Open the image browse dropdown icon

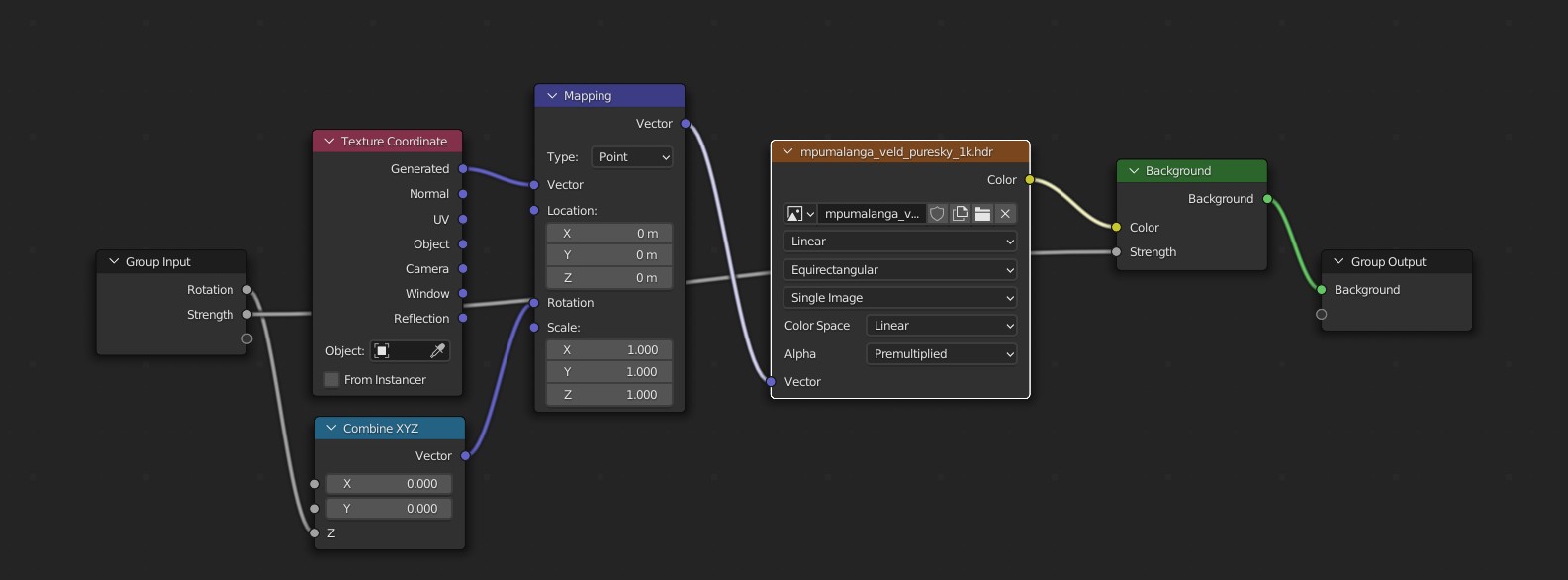coord(799,214)
